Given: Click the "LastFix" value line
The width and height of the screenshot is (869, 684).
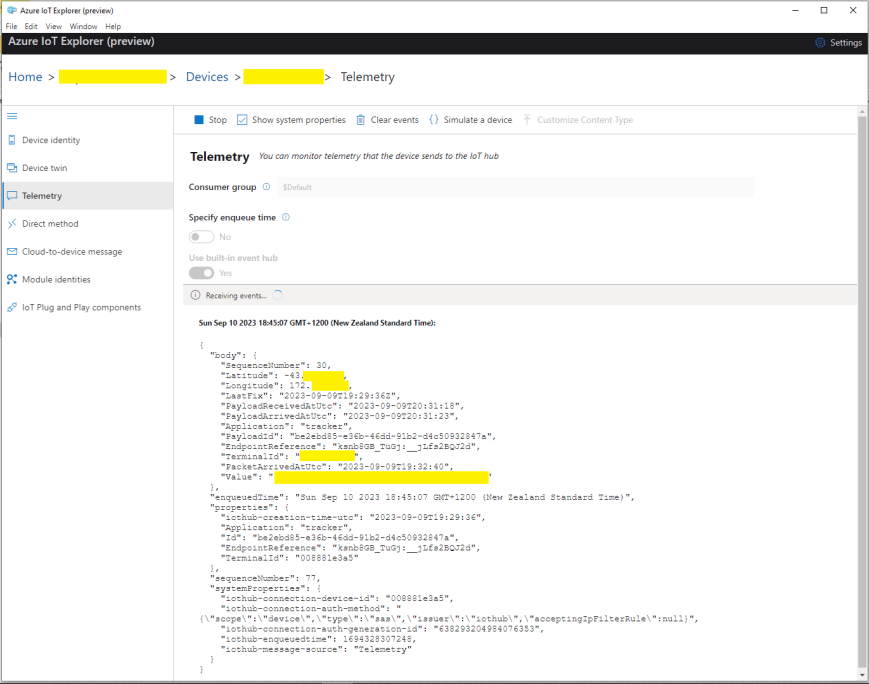Looking at the screenshot, I should [x=310, y=396].
